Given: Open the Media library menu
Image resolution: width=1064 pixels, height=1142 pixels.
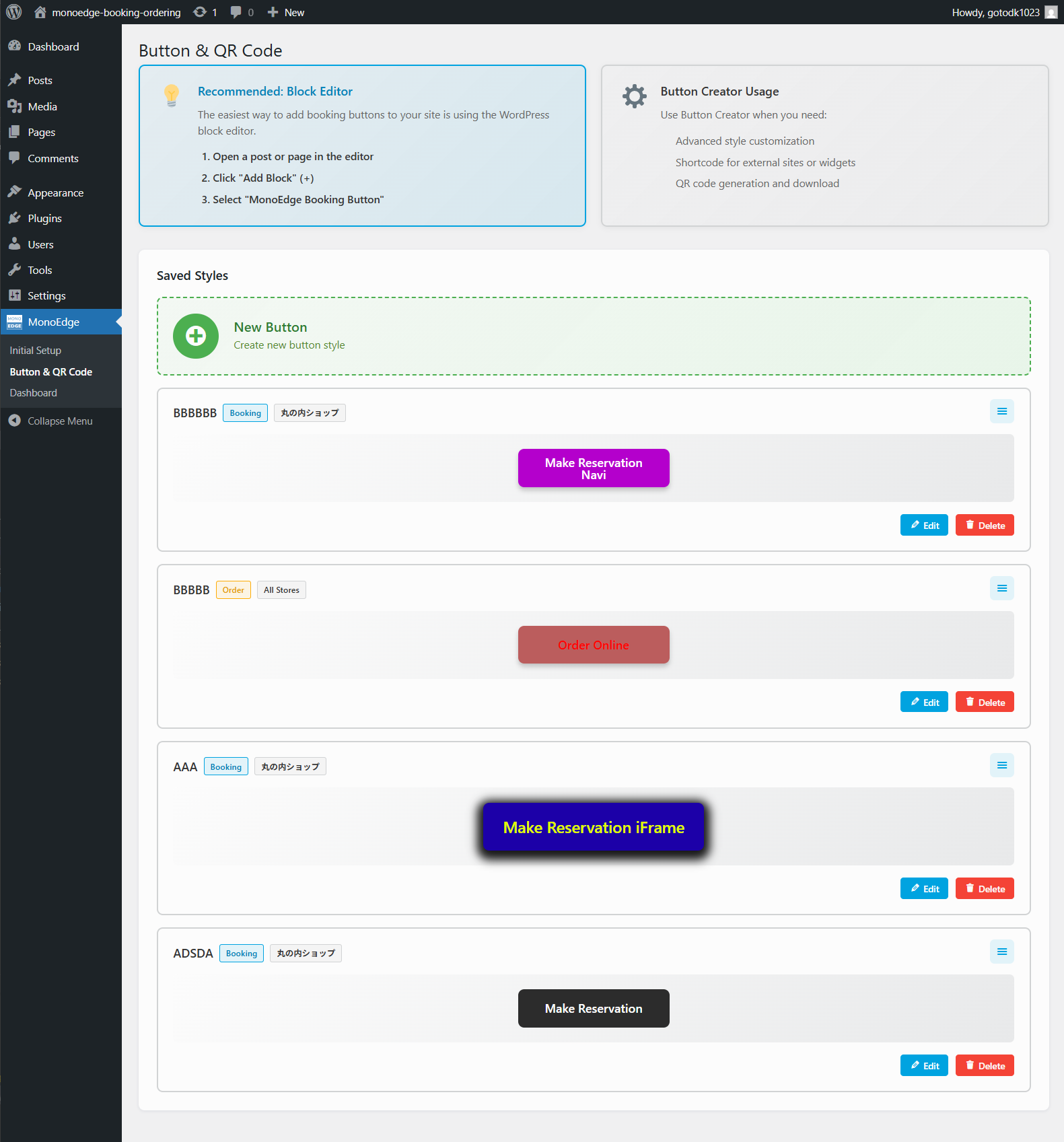Looking at the screenshot, I should (61, 106).
